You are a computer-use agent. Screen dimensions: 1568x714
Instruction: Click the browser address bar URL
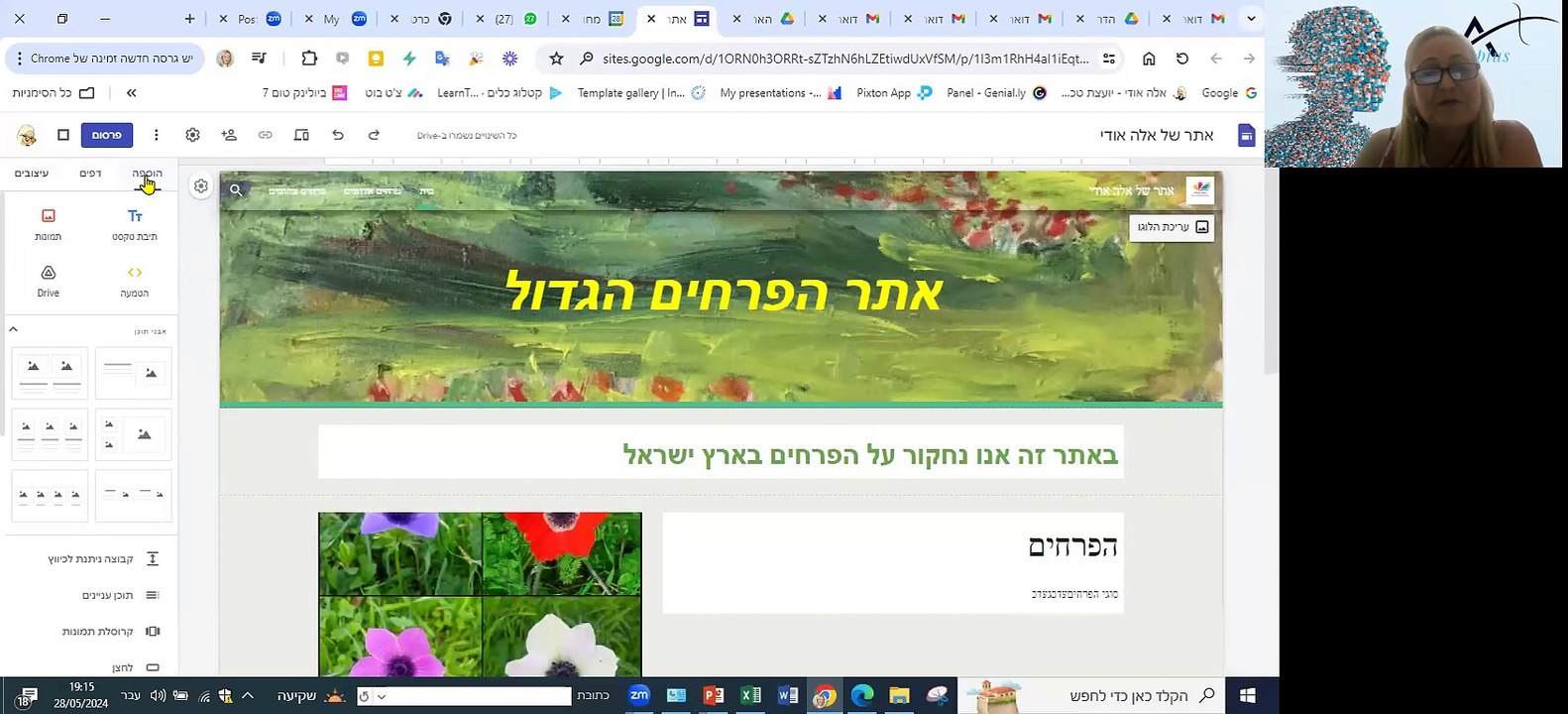pos(845,59)
